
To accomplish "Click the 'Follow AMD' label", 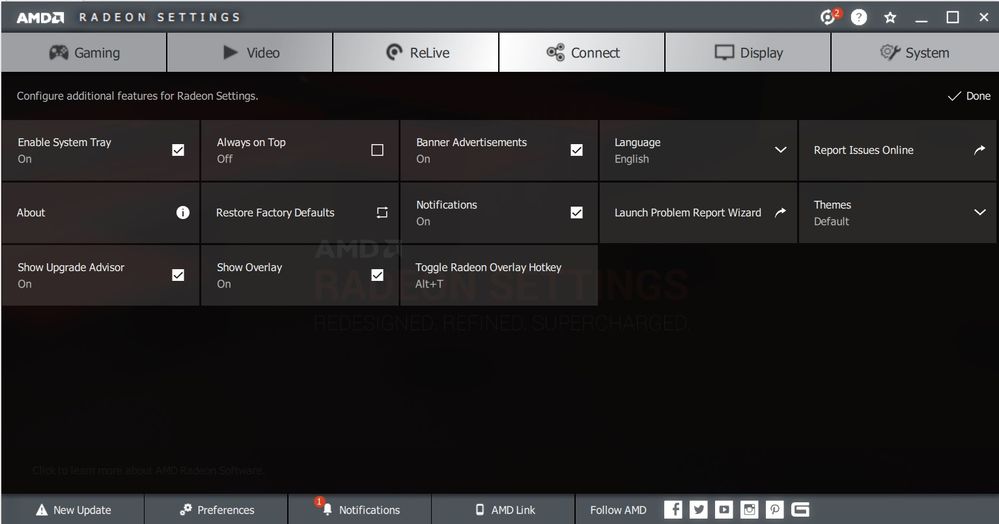I will [618, 510].
